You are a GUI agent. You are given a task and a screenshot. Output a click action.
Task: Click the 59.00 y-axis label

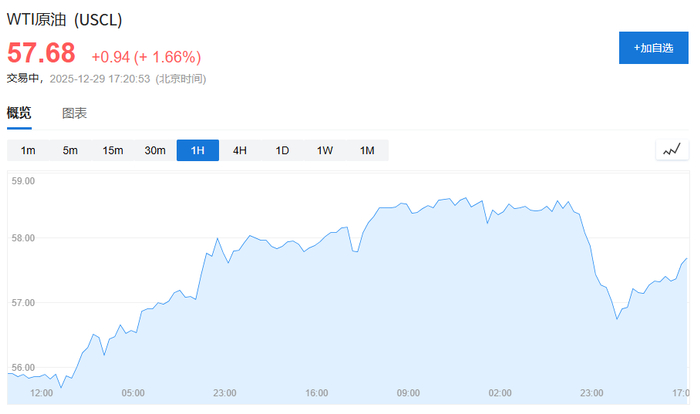pyautogui.click(x=23, y=182)
